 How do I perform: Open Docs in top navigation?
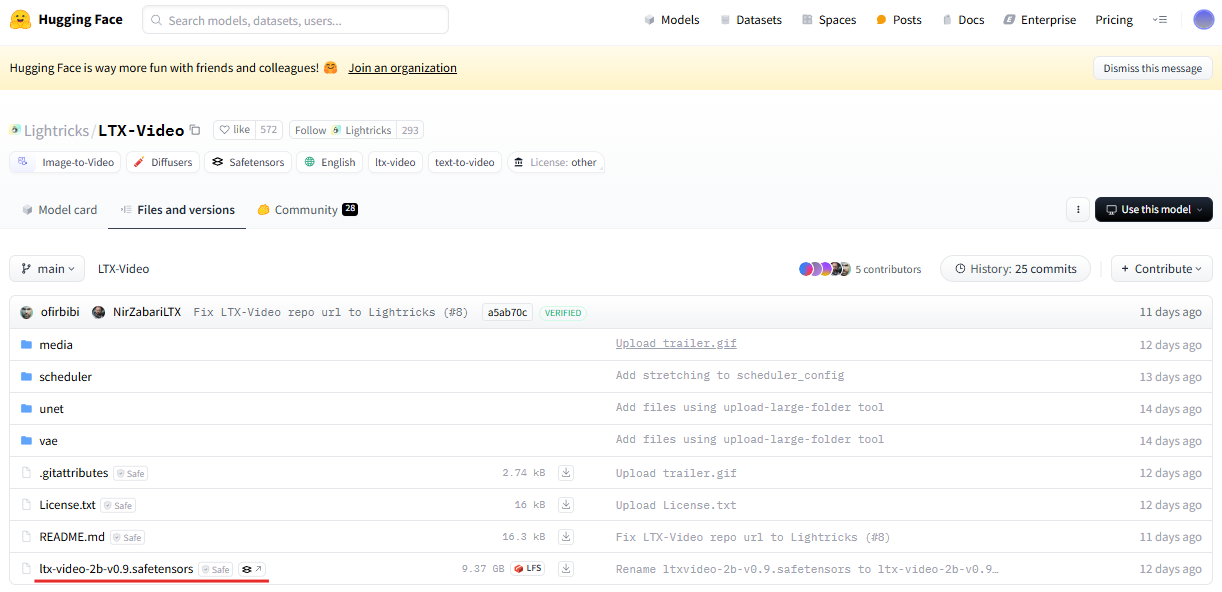[x=962, y=20]
